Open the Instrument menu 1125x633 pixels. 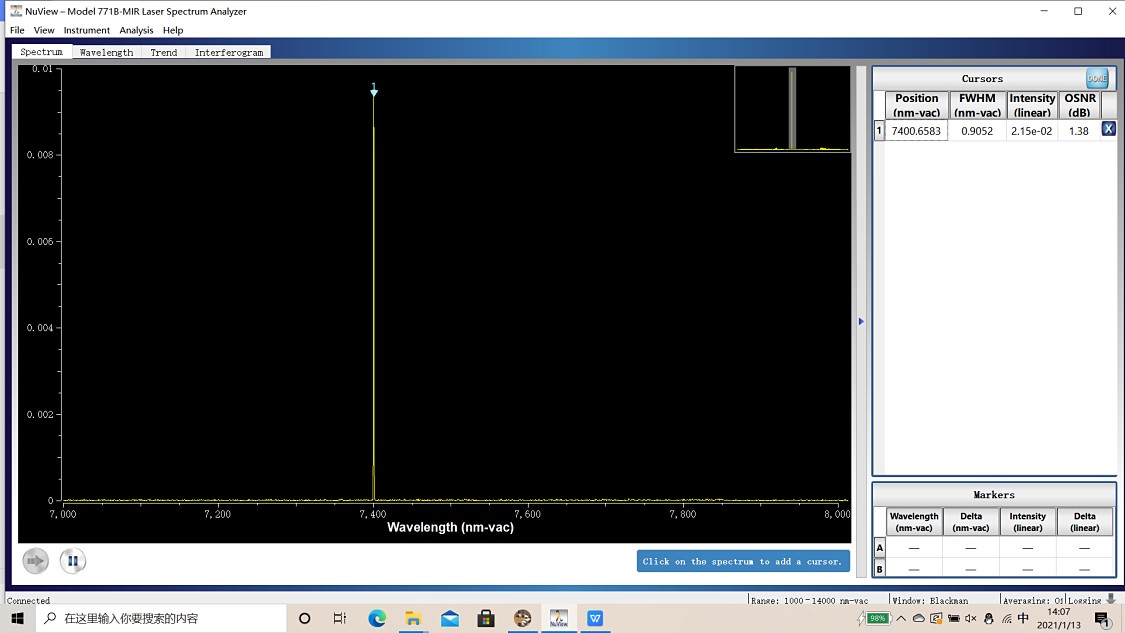point(87,30)
